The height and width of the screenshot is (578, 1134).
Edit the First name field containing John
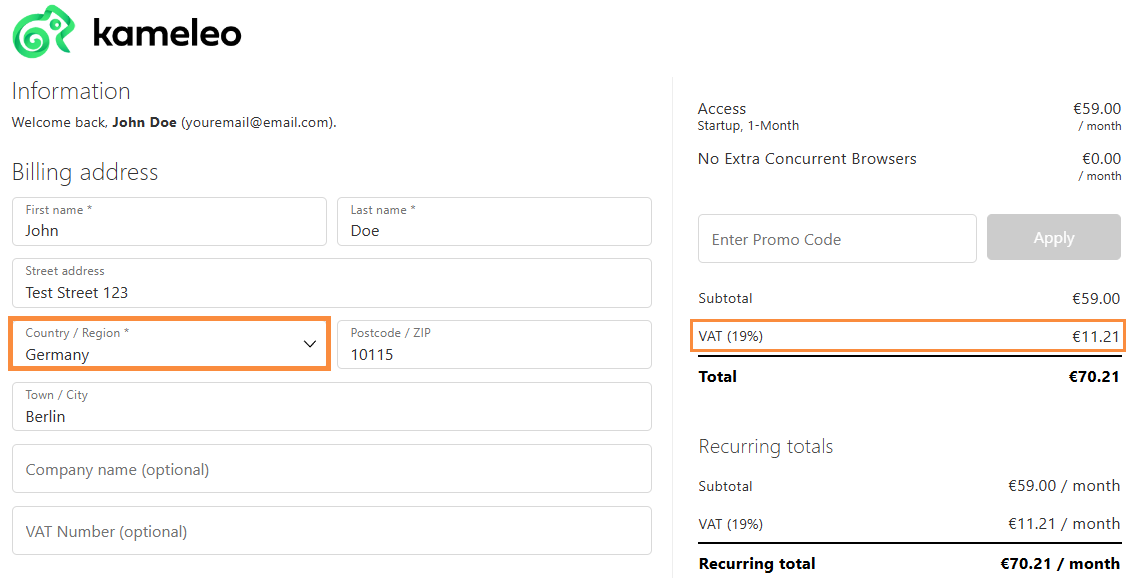coord(169,221)
